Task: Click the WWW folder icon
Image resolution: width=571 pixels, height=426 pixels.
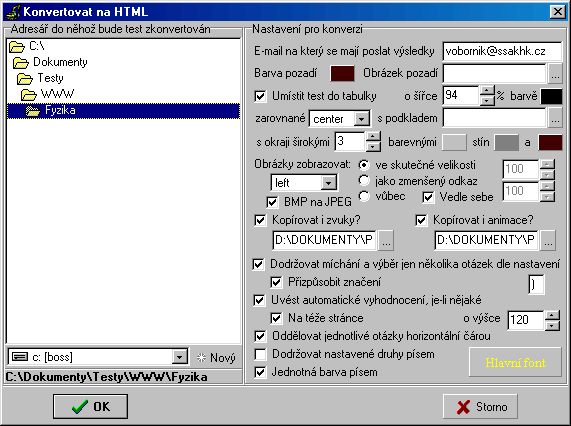Action: coord(29,95)
